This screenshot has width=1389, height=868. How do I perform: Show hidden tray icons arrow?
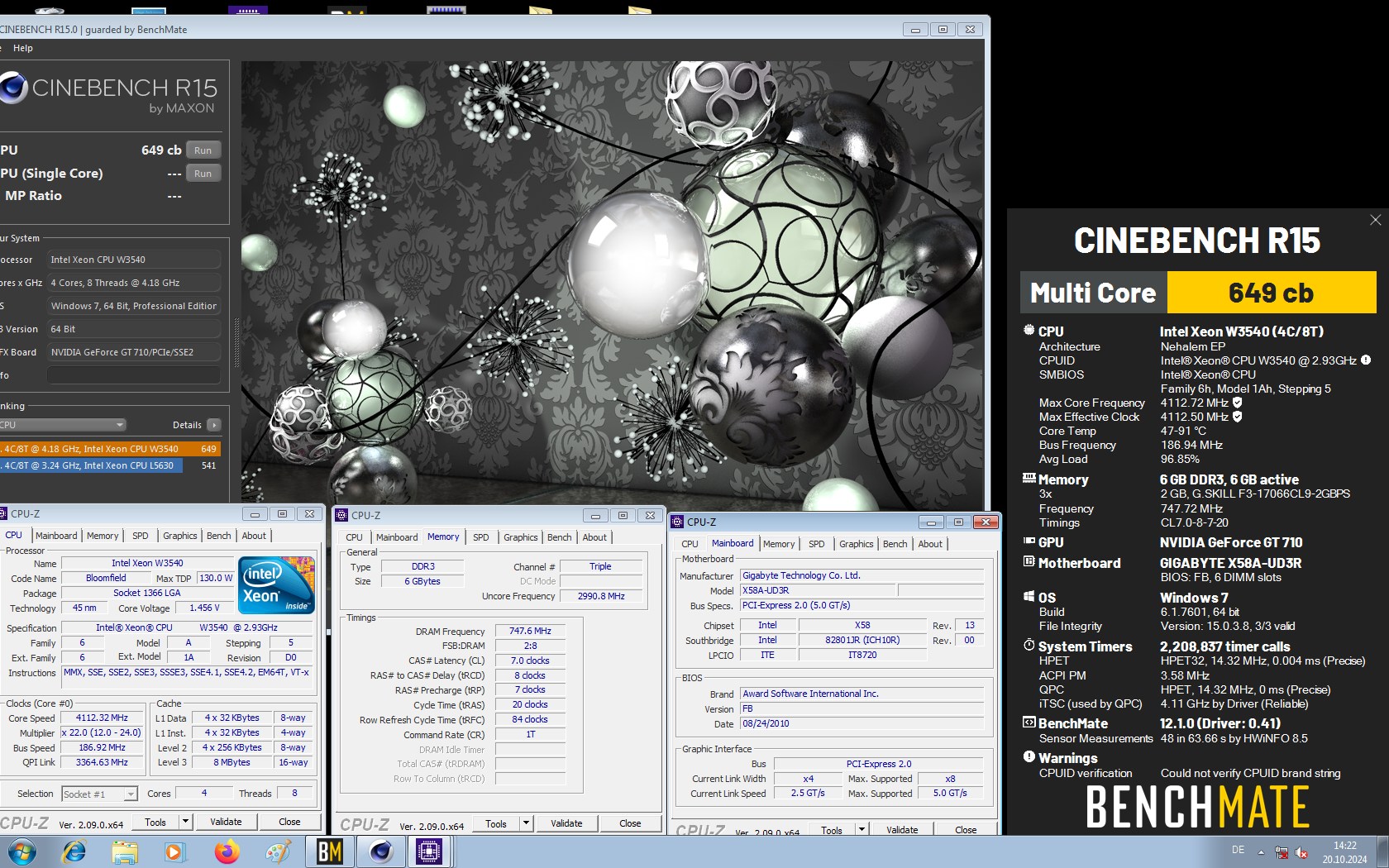click(1261, 851)
